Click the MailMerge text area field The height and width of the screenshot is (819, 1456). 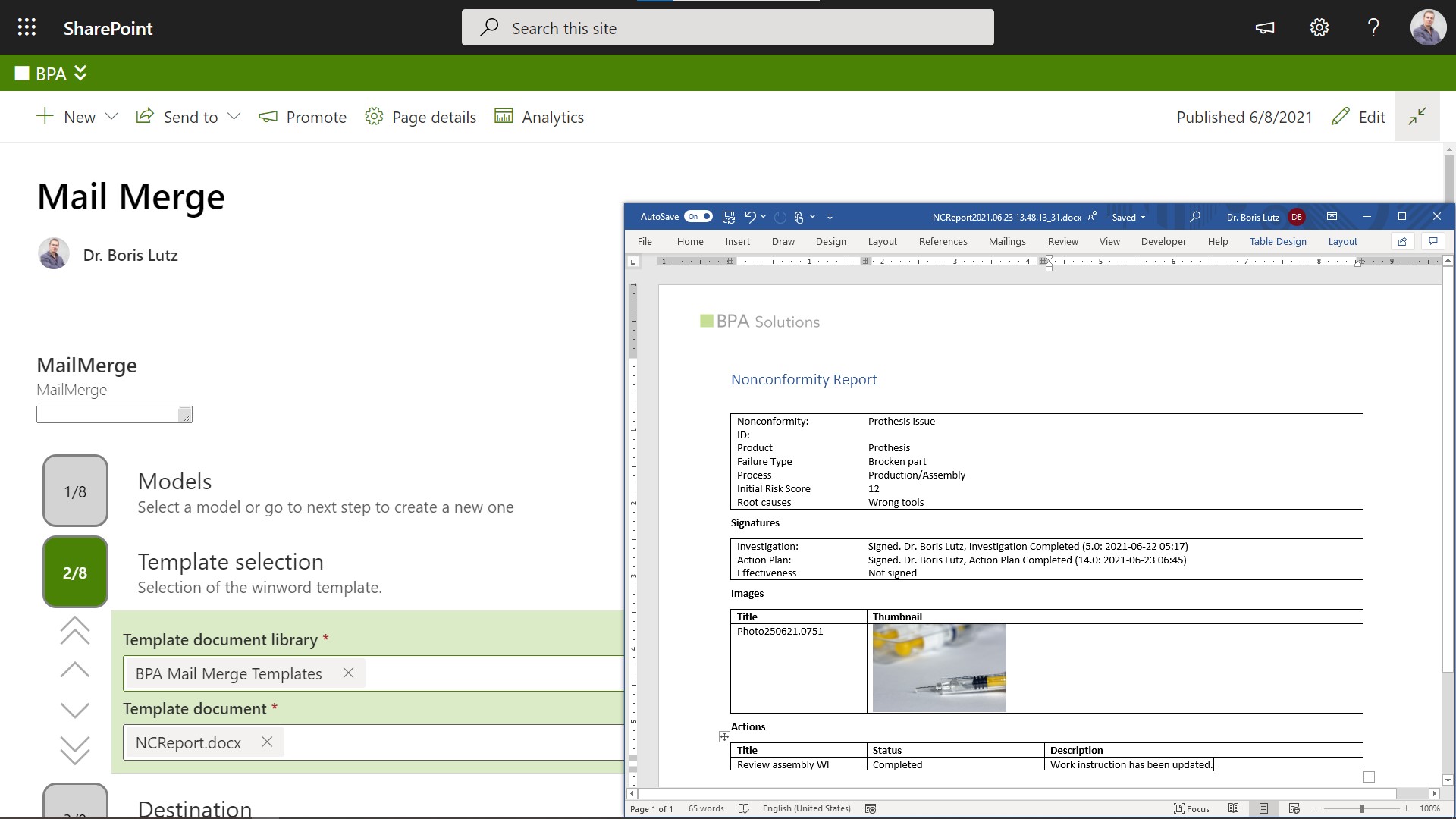115,414
